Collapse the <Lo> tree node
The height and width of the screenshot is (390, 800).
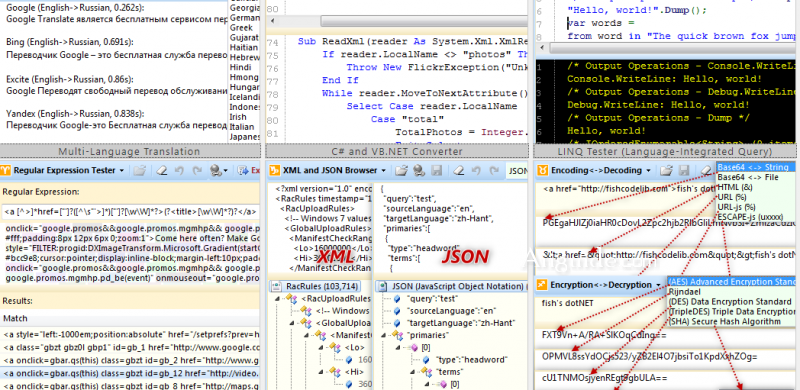(x=321, y=348)
